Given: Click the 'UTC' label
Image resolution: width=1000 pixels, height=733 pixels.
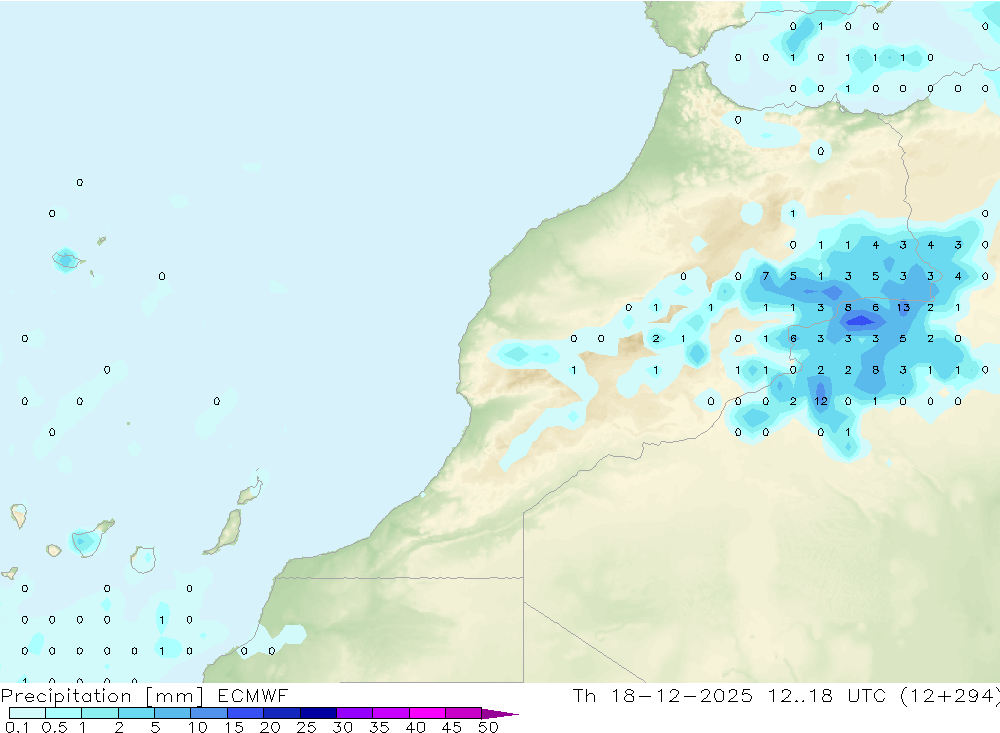Looking at the screenshot, I should pyautogui.click(x=867, y=695).
